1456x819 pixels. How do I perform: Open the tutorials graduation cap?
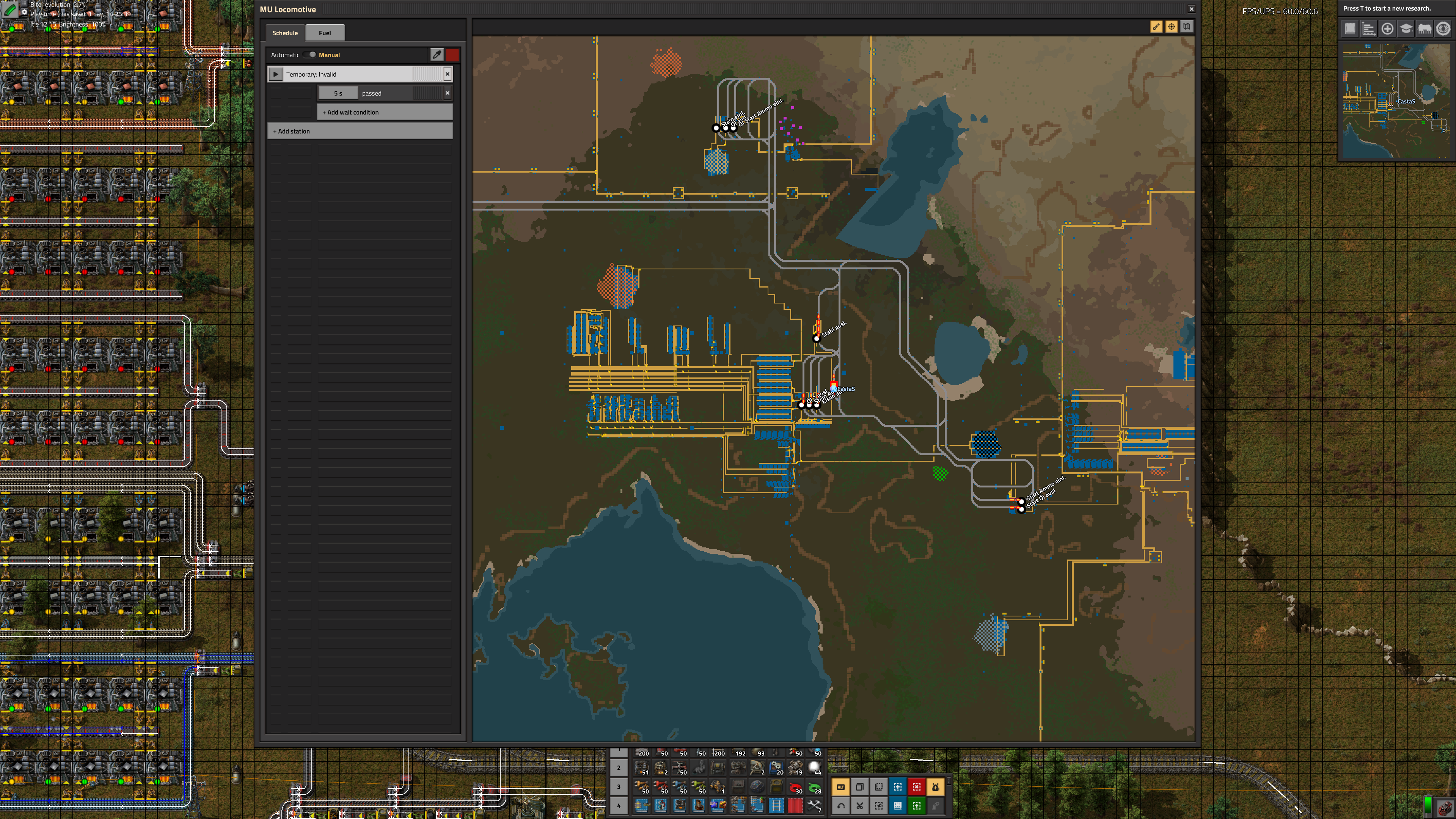point(1406,29)
